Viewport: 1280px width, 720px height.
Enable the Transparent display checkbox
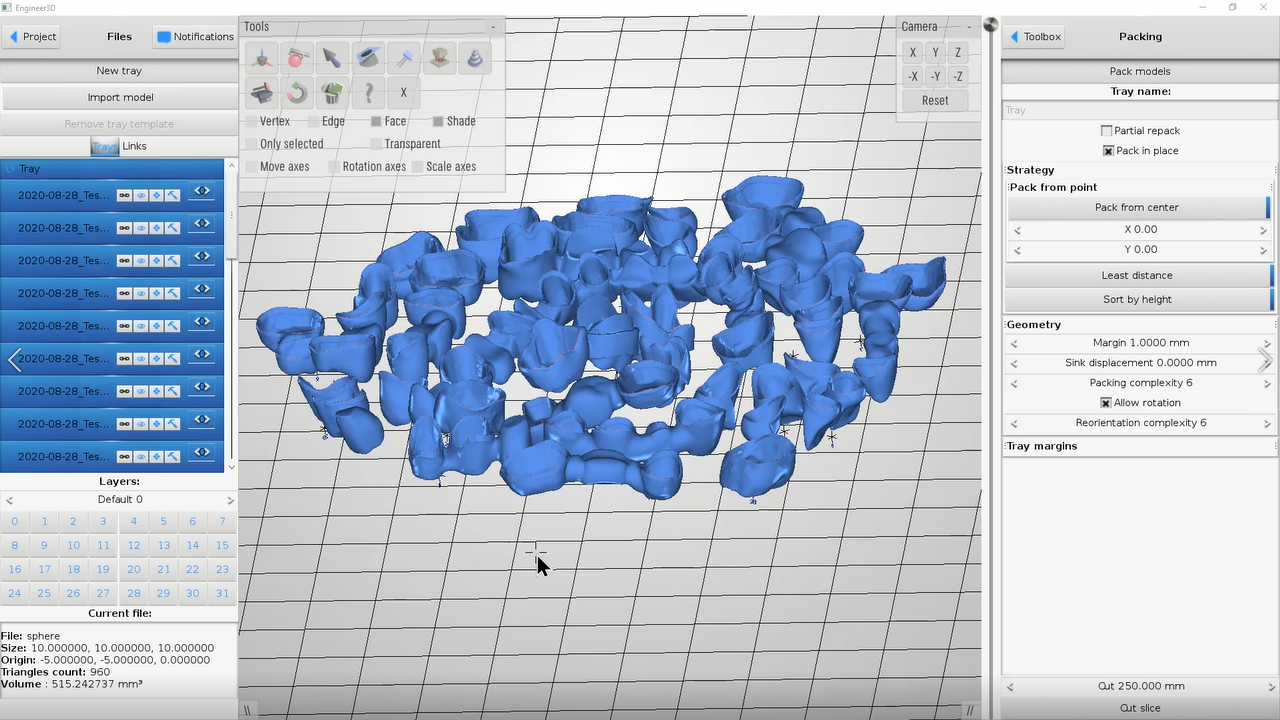(376, 144)
